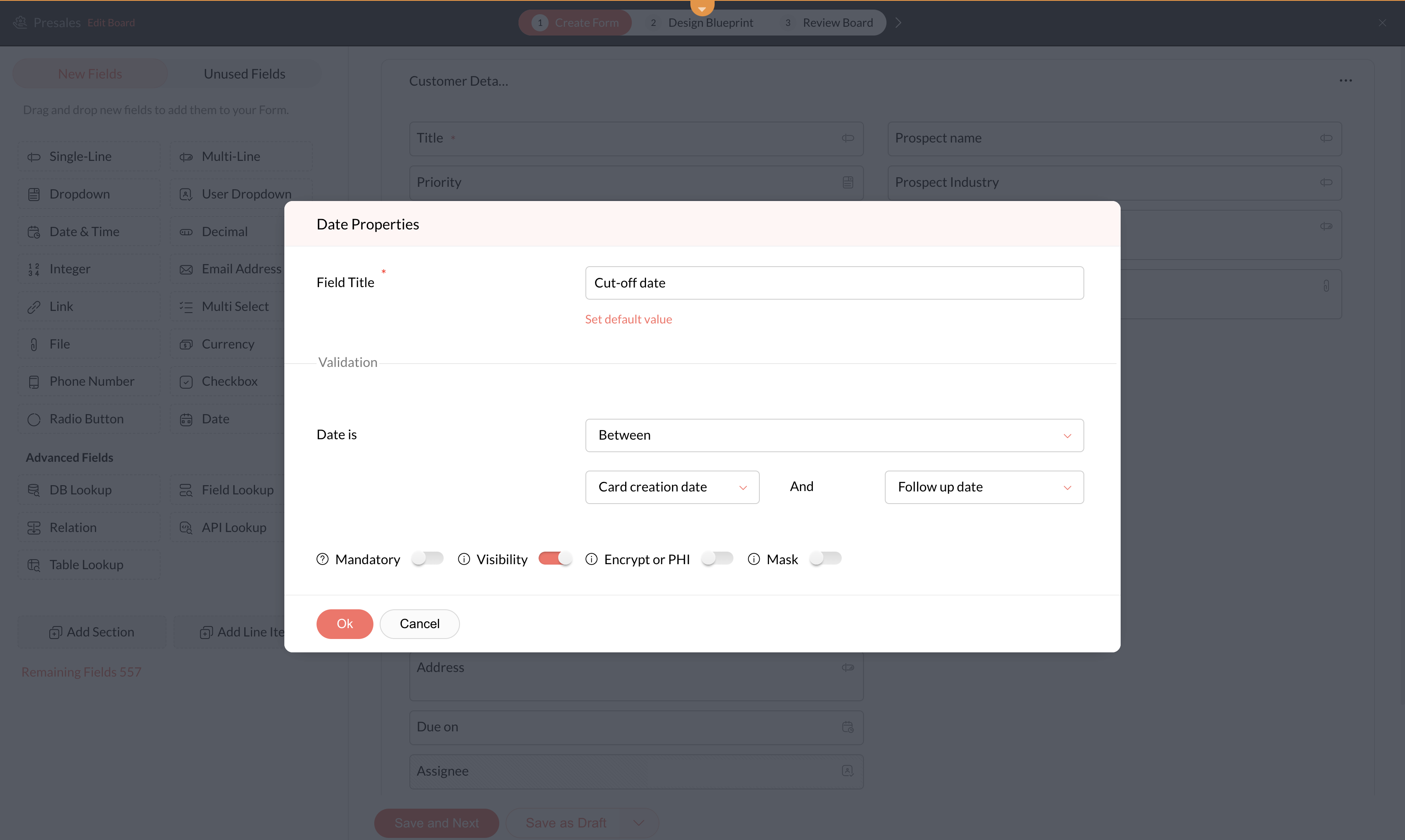Click the Encrypt or PHI info icon
The width and height of the screenshot is (1405, 840).
(x=591, y=559)
